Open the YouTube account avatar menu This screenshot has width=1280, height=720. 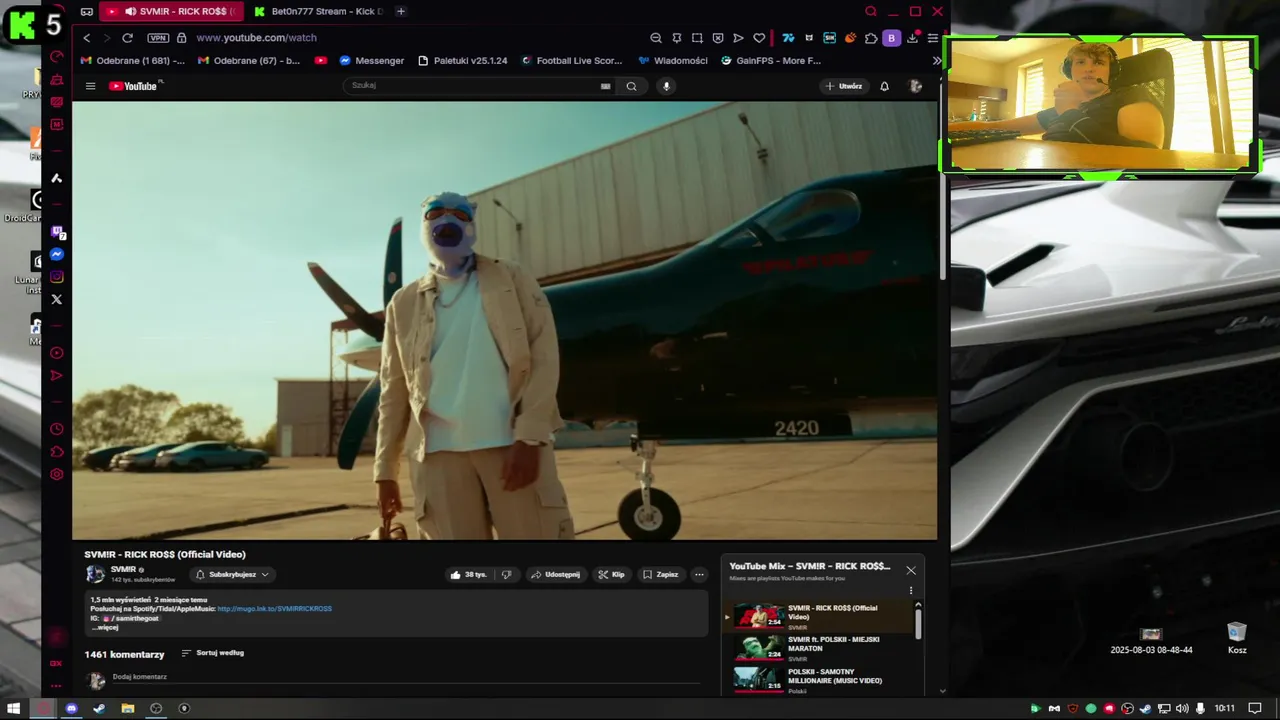pos(915,86)
